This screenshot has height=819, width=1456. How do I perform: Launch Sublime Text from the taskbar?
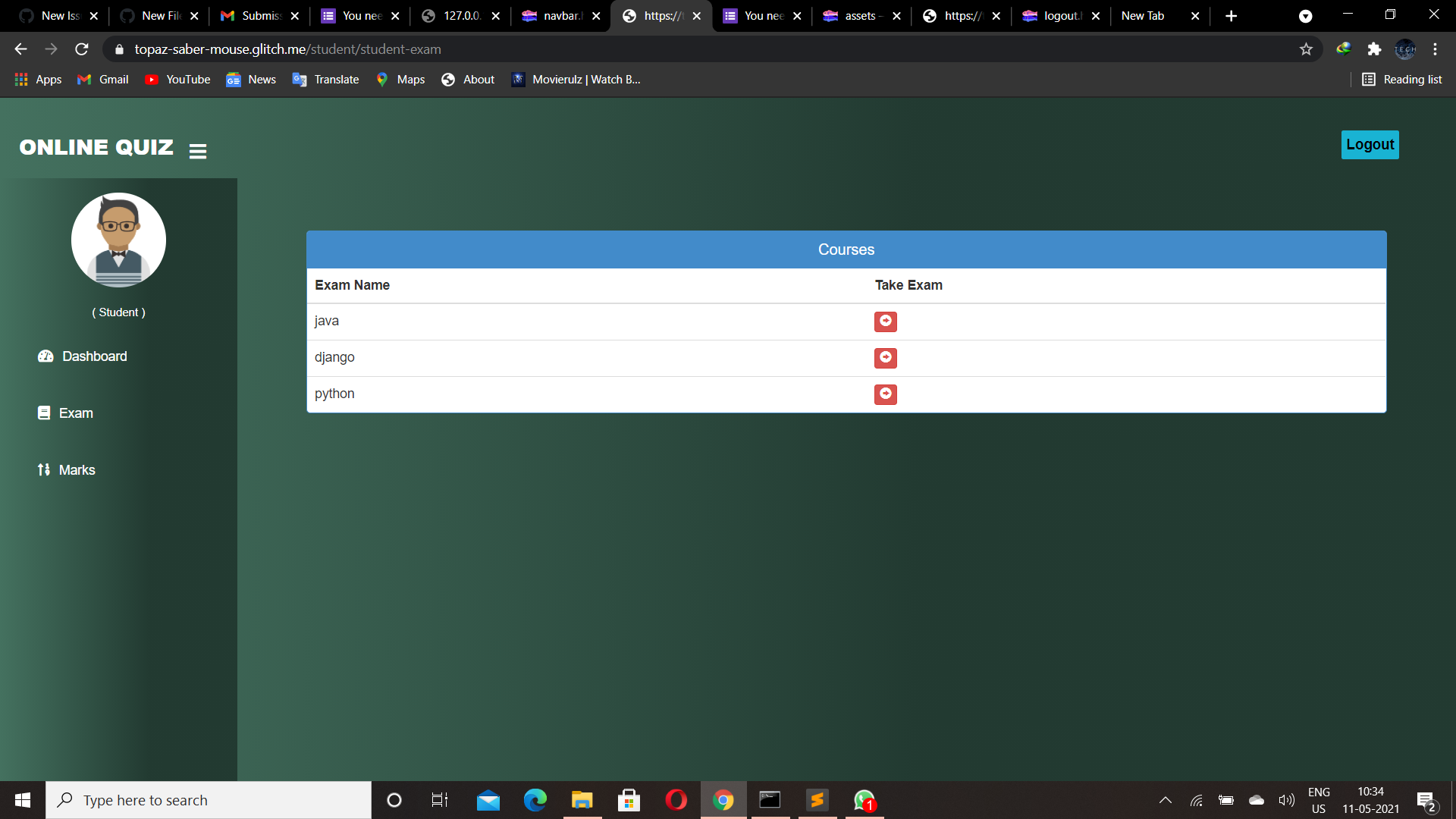tap(817, 800)
